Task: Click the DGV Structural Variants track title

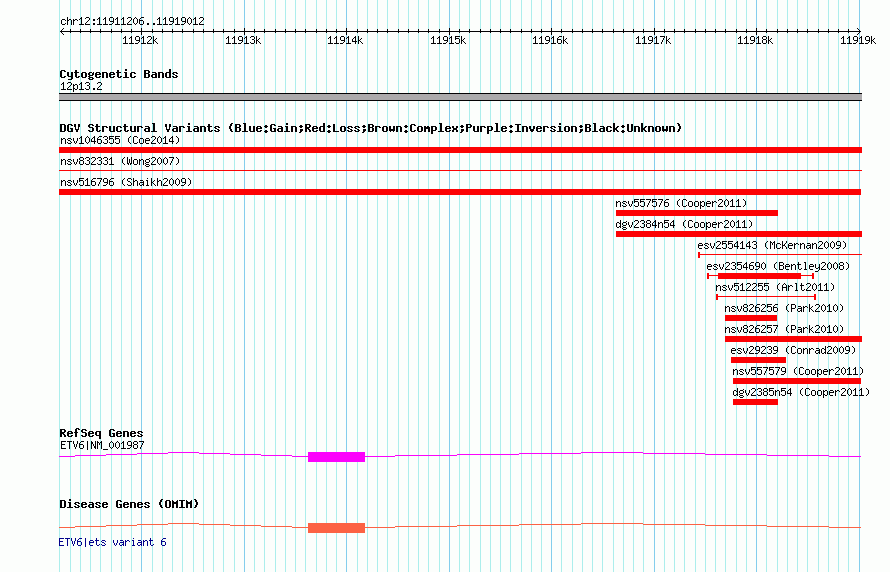Action: coord(371,128)
